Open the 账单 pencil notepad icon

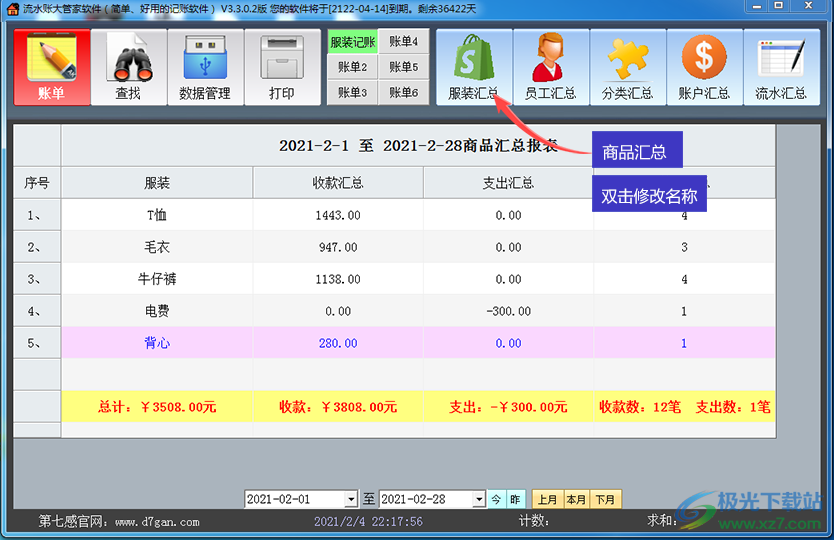(x=52, y=67)
